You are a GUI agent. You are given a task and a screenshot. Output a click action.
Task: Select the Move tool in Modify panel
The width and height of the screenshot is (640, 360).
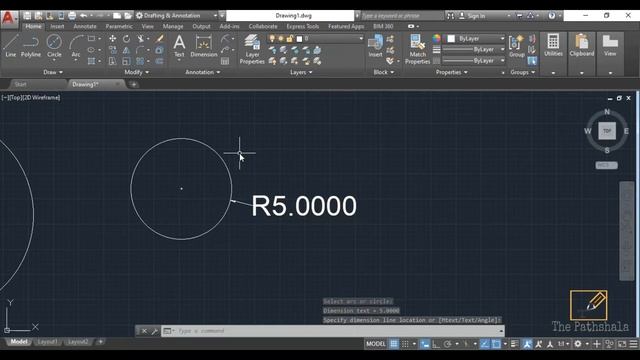[x=113, y=39]
